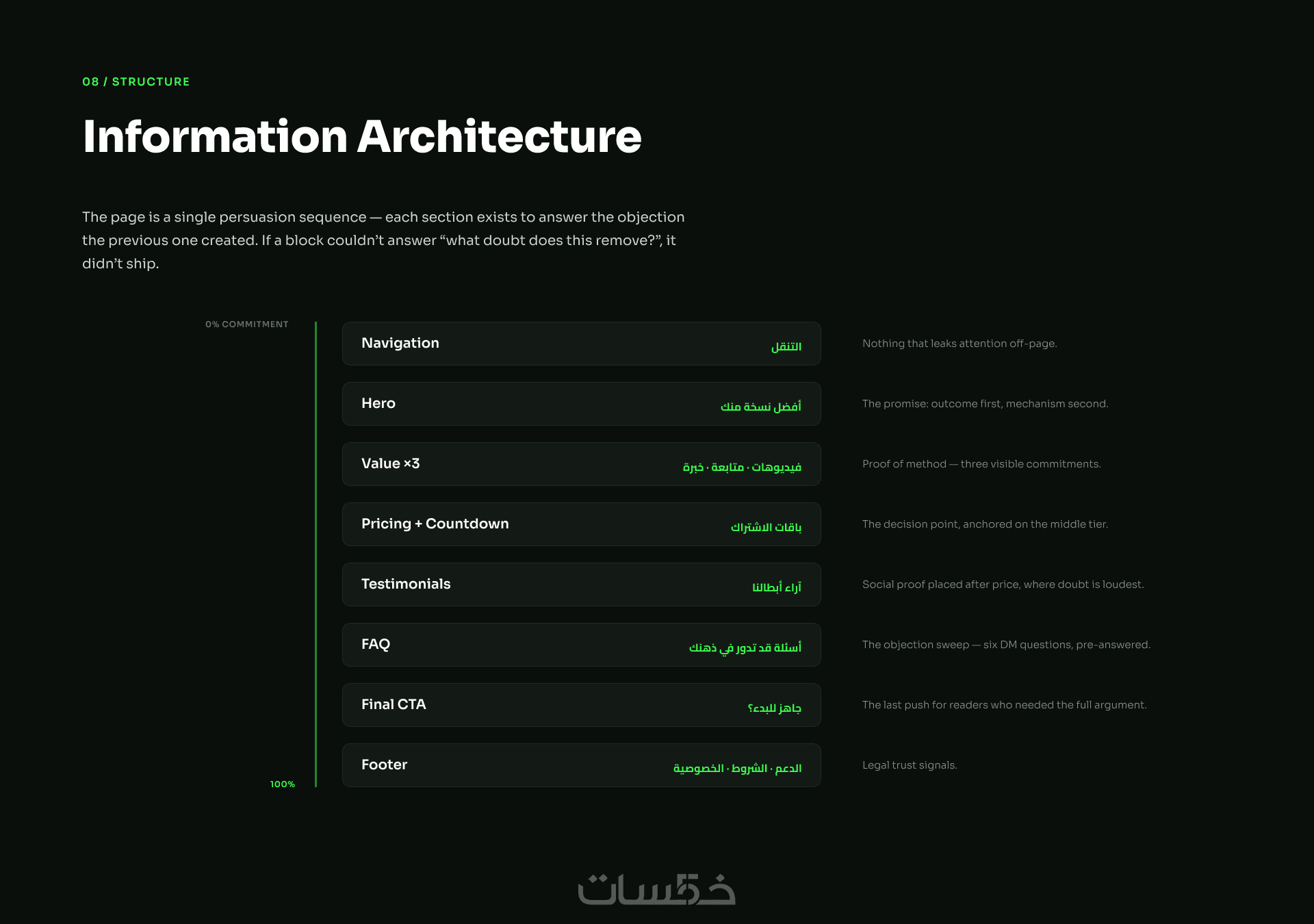Click the intro paragraph about persuasion sequence
The height and width of the screenshot is (924, 1314).
383,240
